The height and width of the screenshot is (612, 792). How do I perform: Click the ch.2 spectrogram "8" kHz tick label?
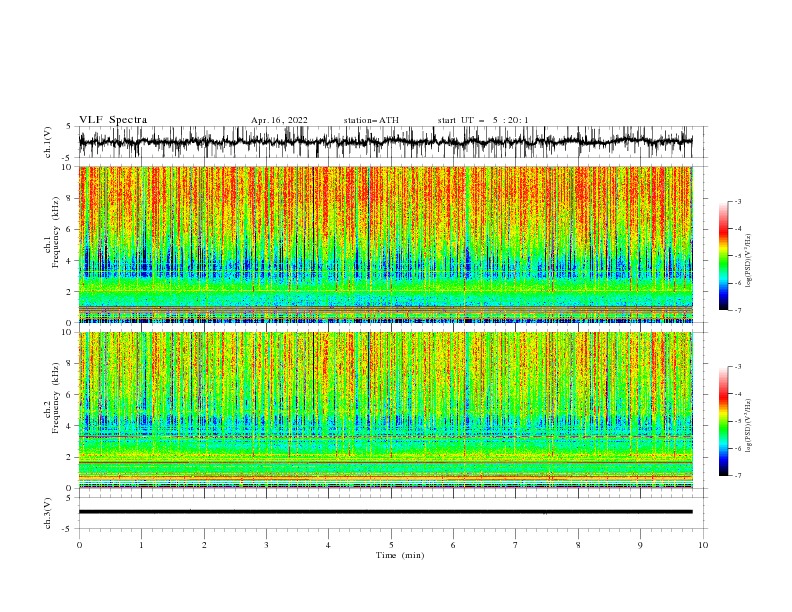coord(70,364)
